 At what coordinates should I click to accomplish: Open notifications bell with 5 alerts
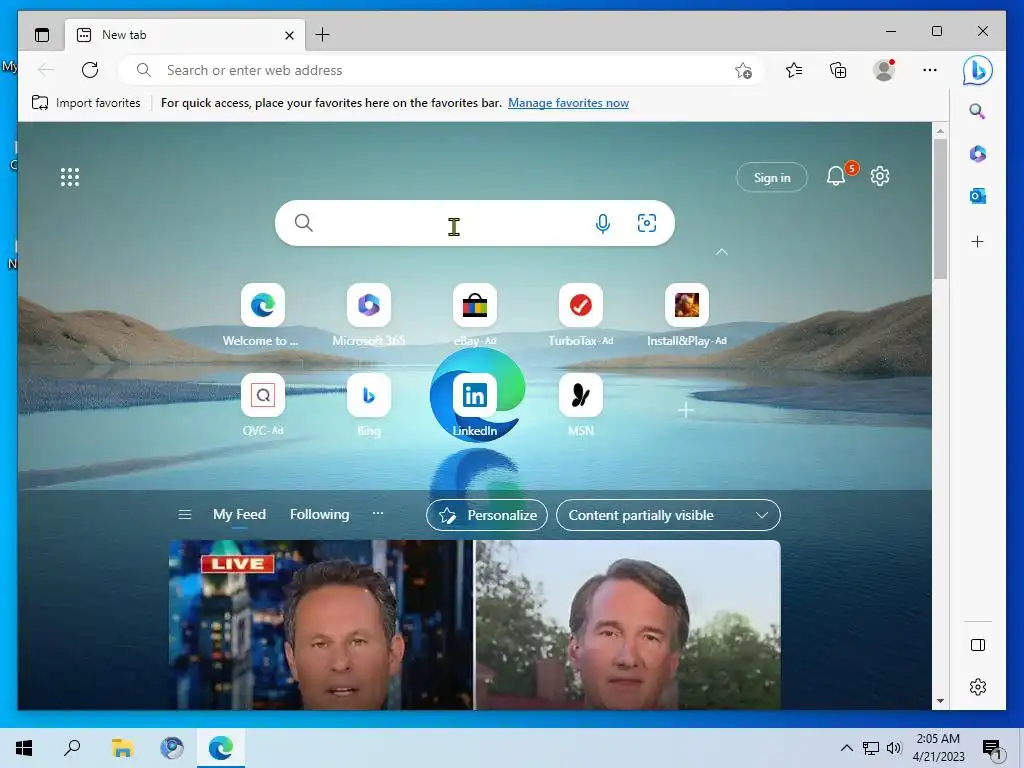(x=837, y=176)
